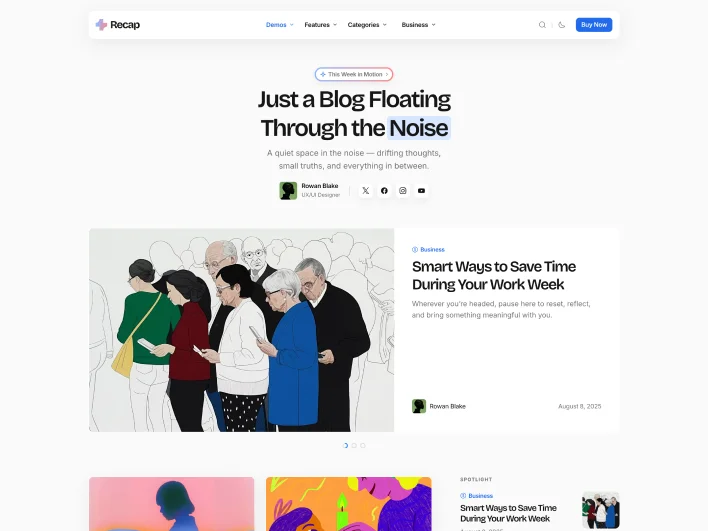This screenshot has width=708, height=531.
Task: Expand the Categories dropdown menu
Action: [367, 25]
